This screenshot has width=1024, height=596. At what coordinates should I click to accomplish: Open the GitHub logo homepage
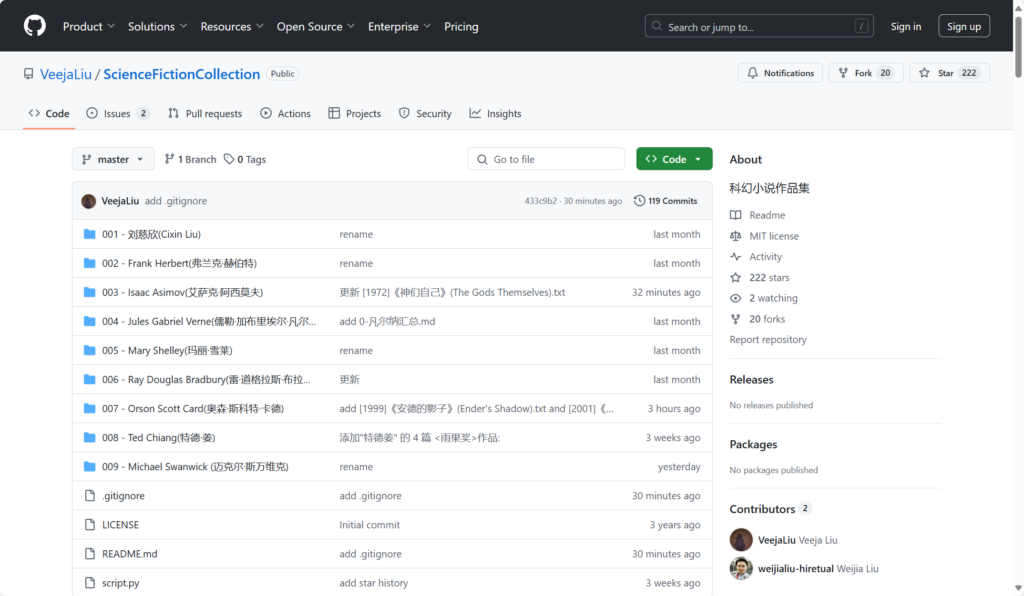(x=35, y=26)
